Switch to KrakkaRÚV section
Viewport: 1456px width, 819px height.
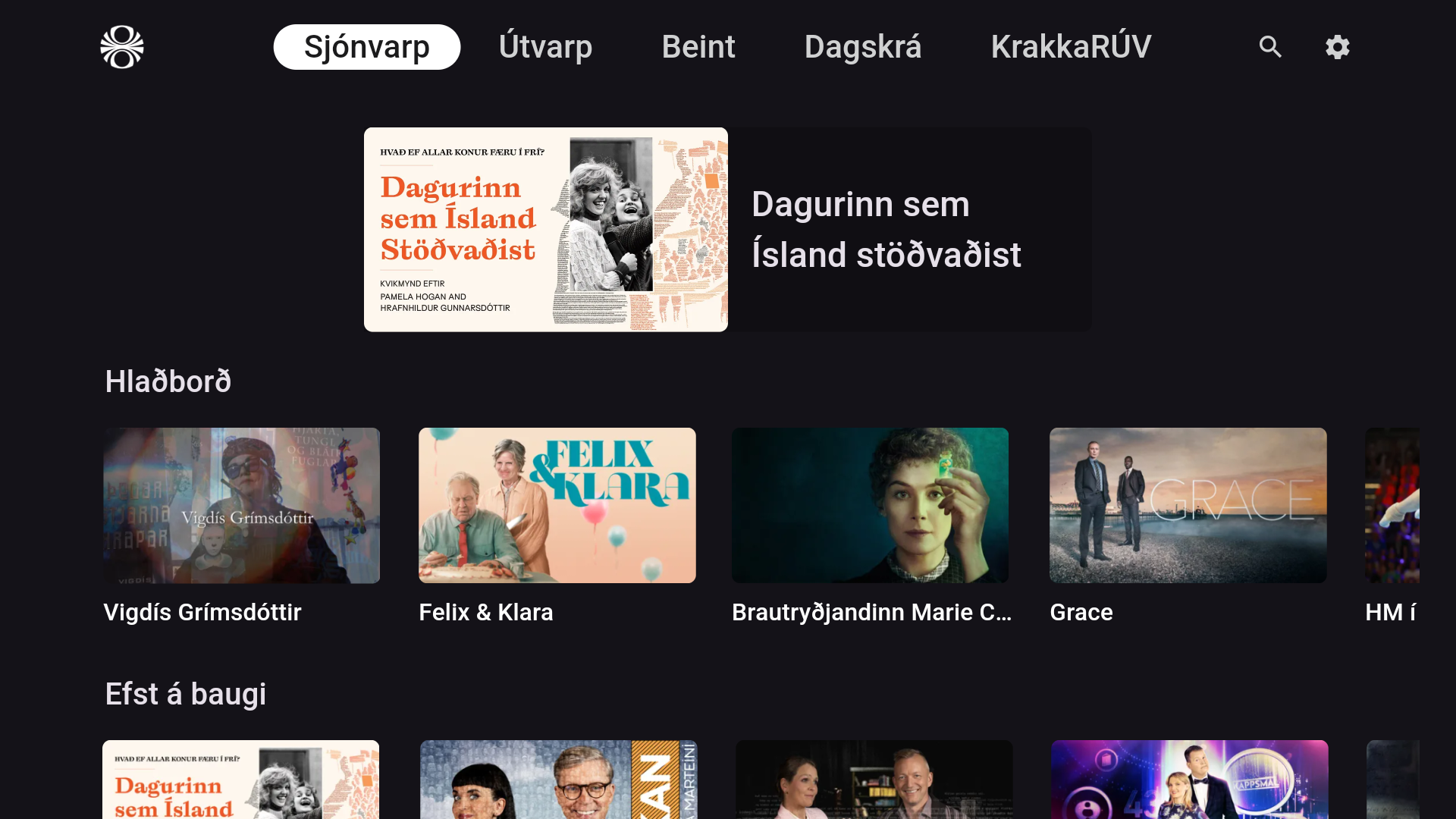pyautogui.click(x=1071, y=47)
